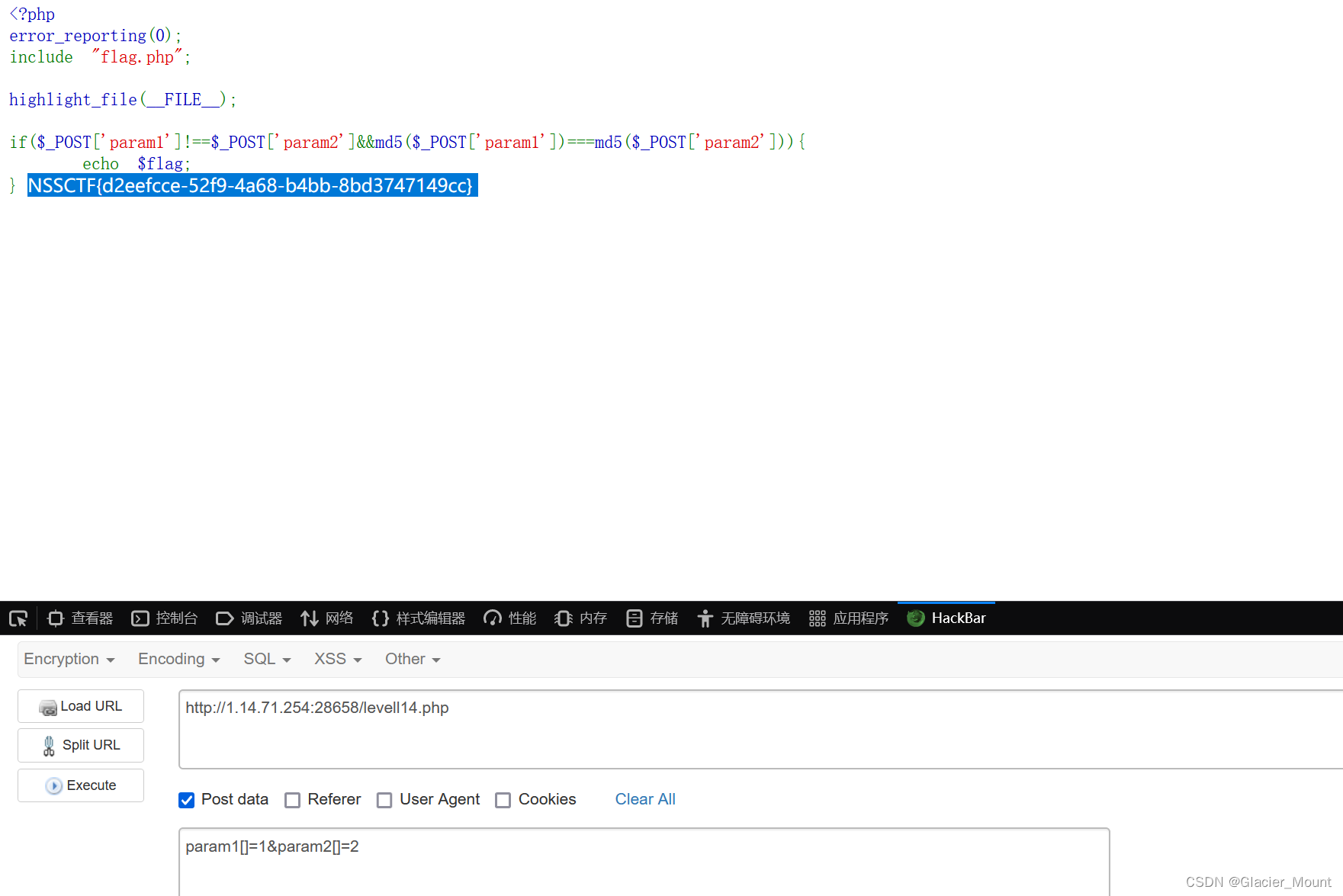Switch to the 应用程序 (Application) tab

[x=848, y=618]
